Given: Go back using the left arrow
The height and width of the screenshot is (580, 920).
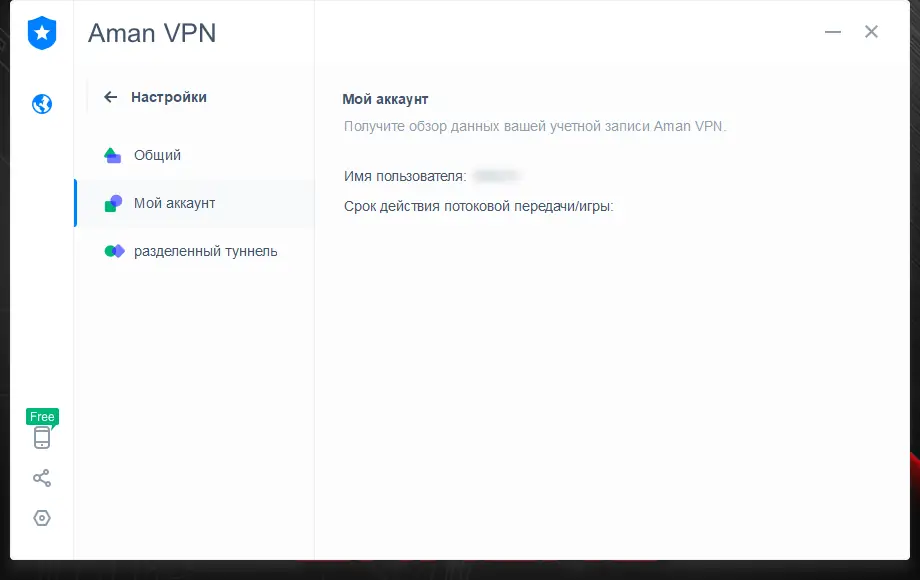Looking at the screenshot, I should coord(111,97).
